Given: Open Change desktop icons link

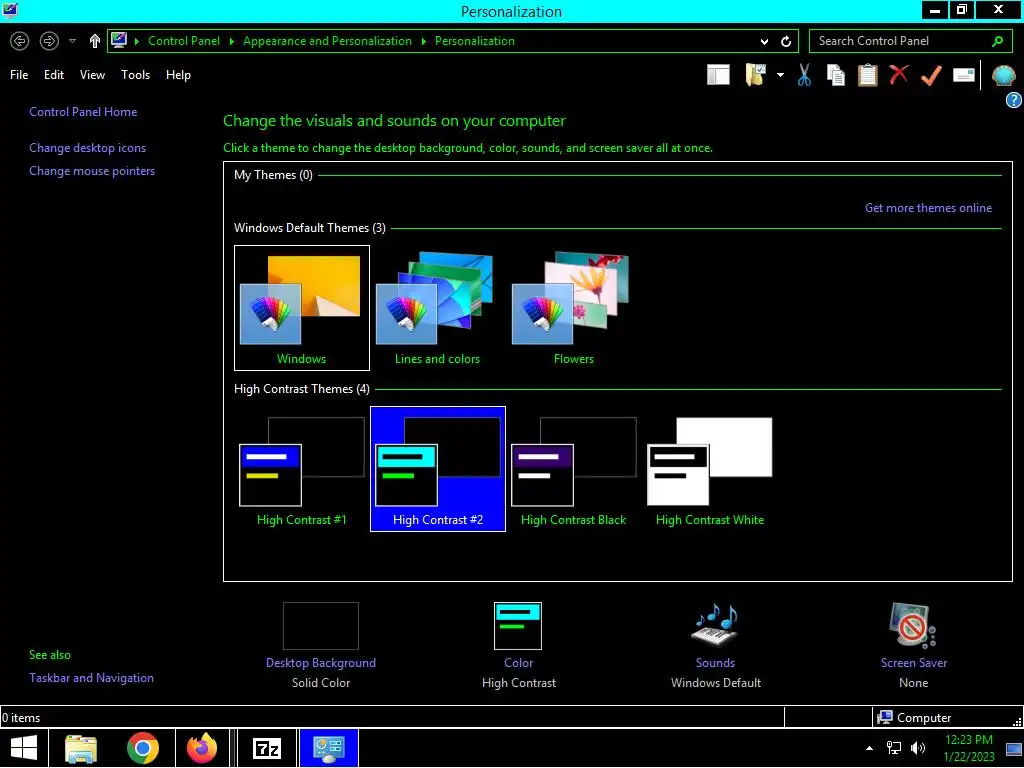Looking at the screenshot, I should click(x=88, y=148).
